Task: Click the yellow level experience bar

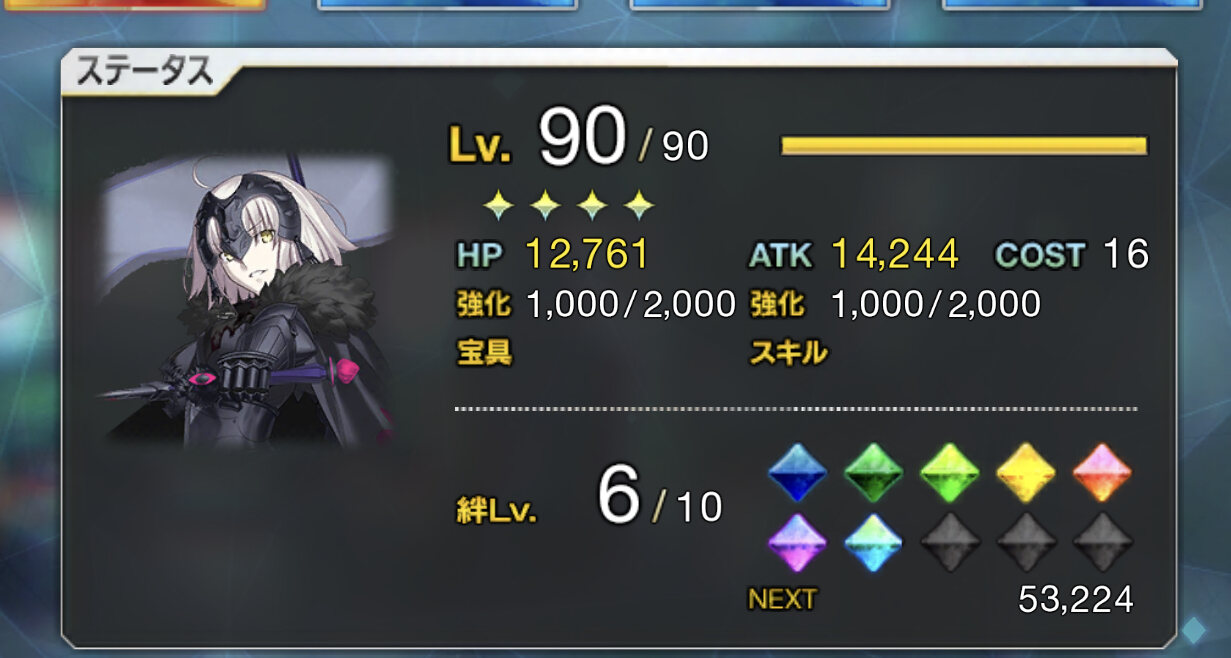Action: point(964,146)
